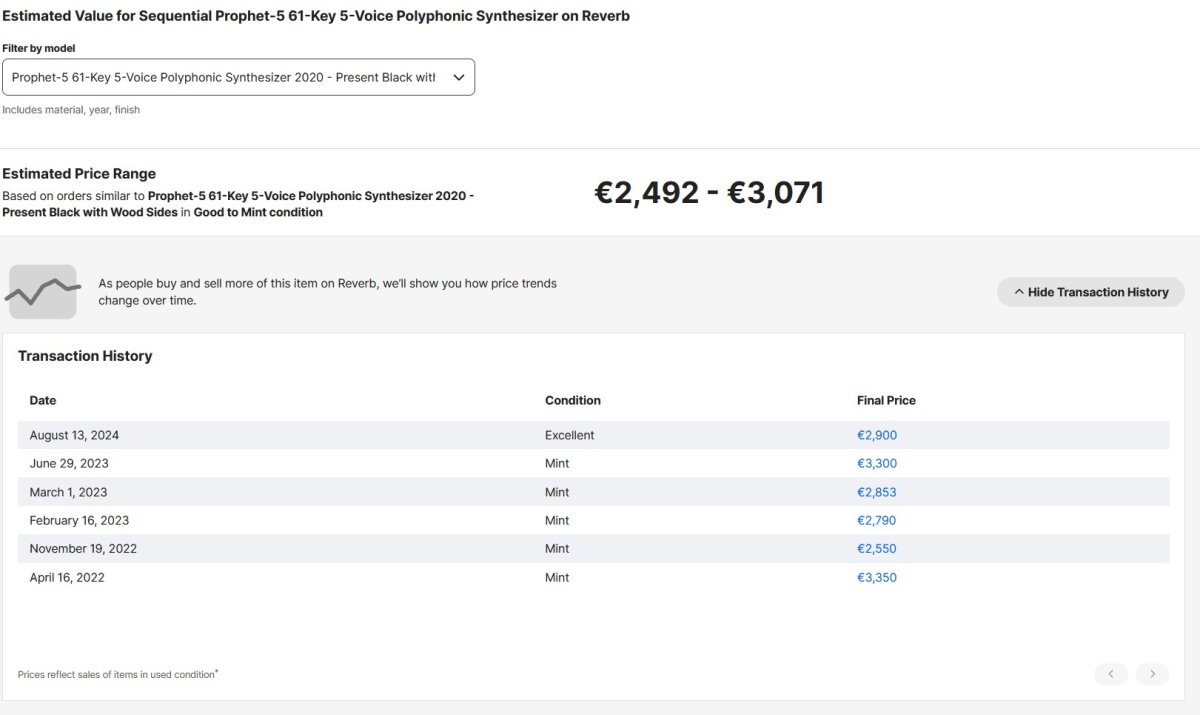1200x715 pixels.
Task: Open the Filter by model dropdown
Action: pyautogui.click(x=238, y=77)
